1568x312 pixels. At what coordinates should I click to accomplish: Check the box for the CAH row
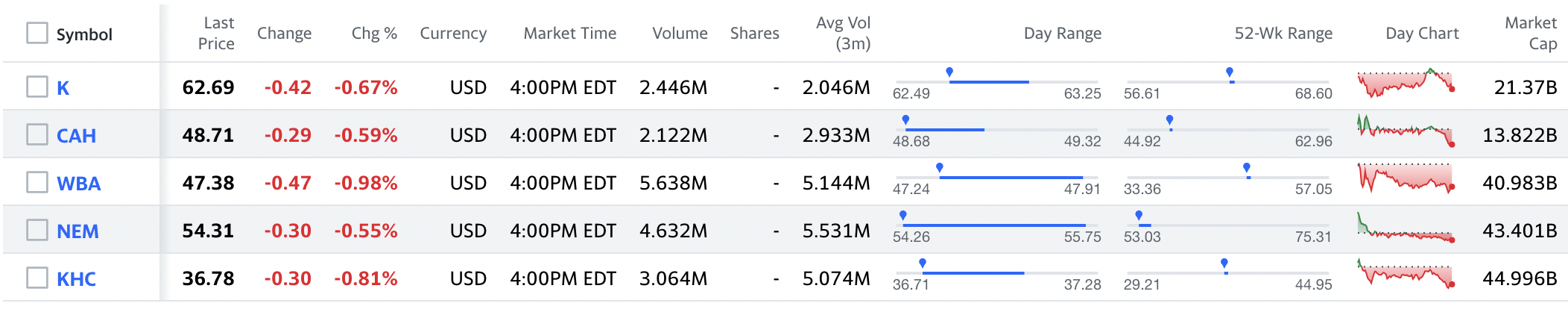coord(37,135)
